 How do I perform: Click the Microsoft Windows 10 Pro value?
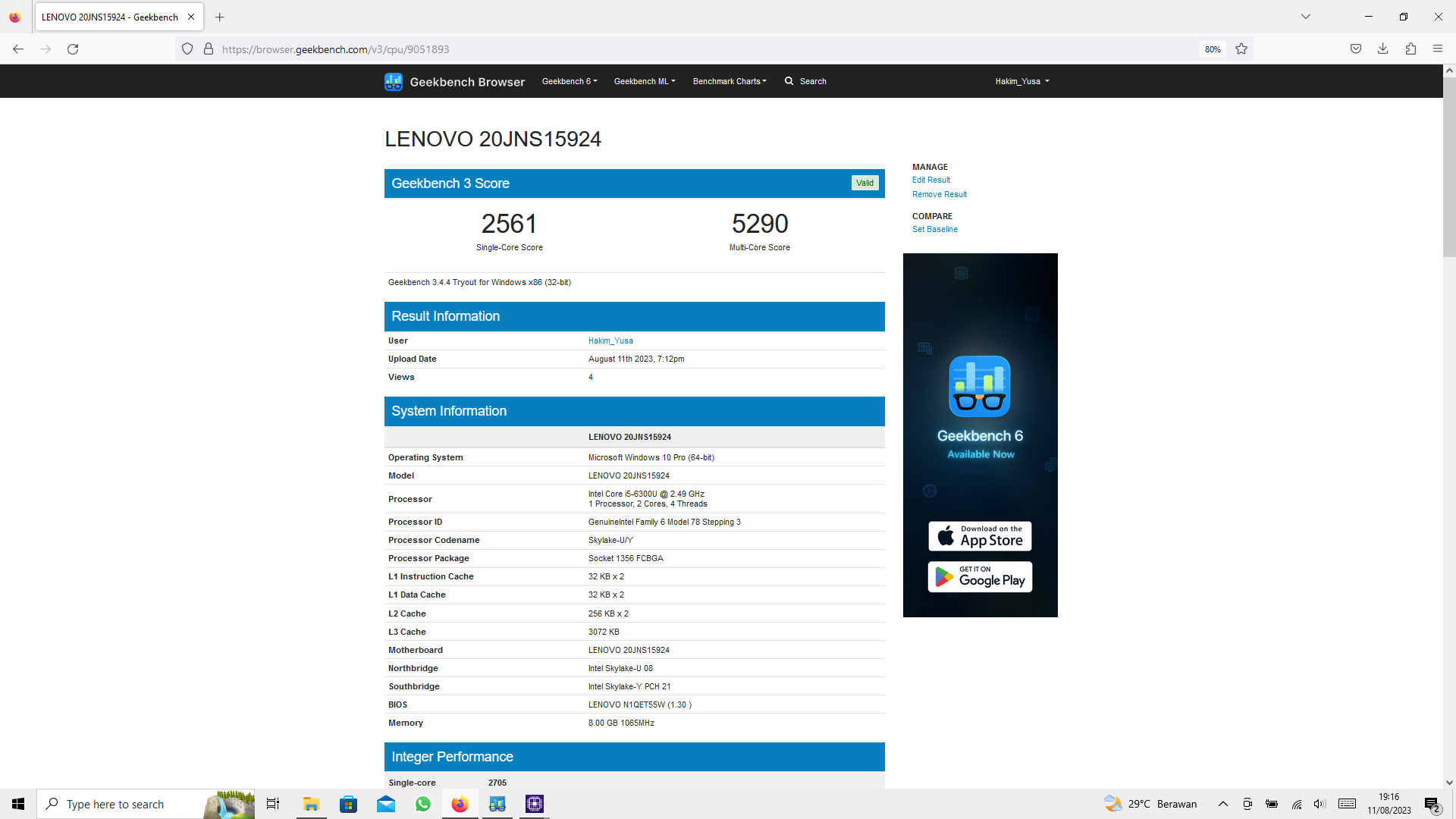pos(651,458)
